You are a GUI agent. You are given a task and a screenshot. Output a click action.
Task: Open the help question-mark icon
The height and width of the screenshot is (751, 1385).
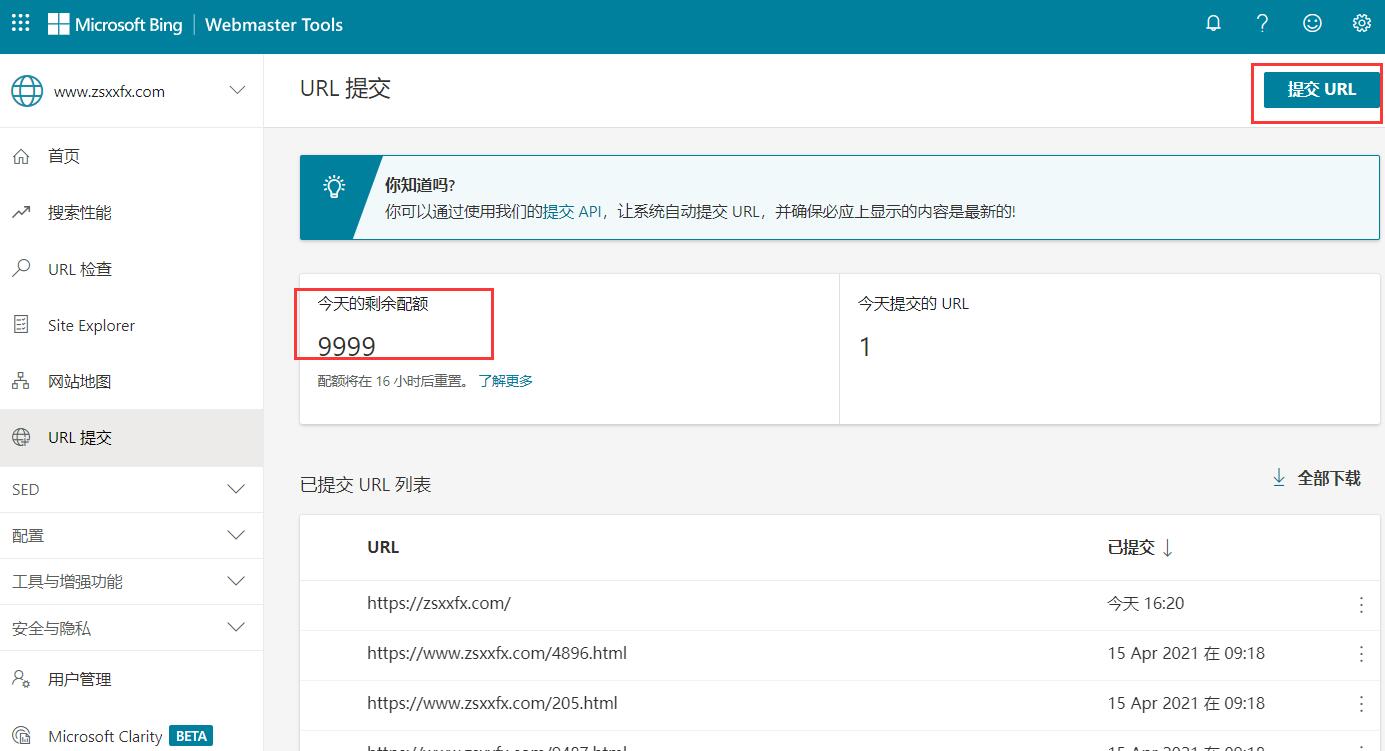(x=1262, y=22)
